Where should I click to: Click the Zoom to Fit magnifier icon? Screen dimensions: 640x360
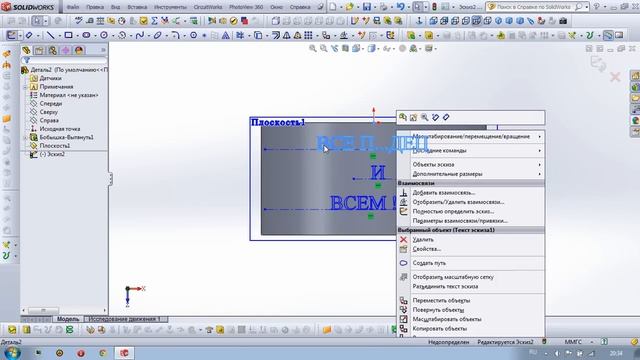point(313,49)
